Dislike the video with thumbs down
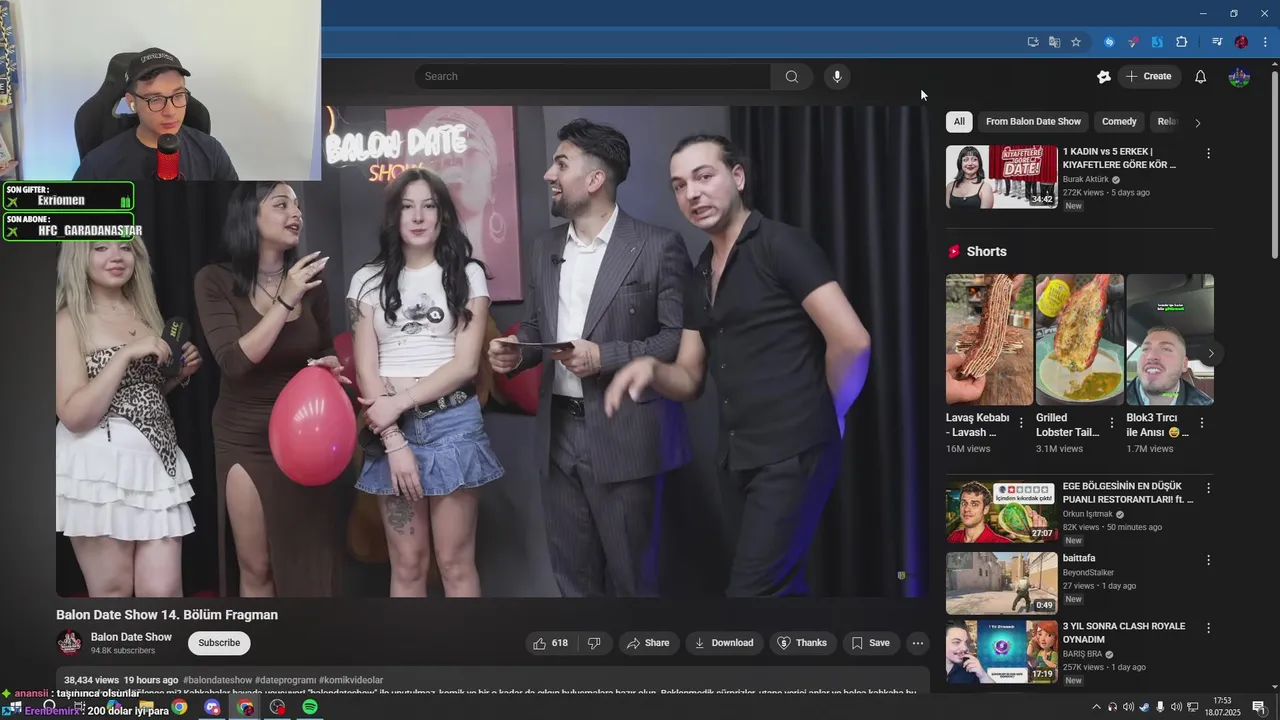 click(x=594, y=643)
